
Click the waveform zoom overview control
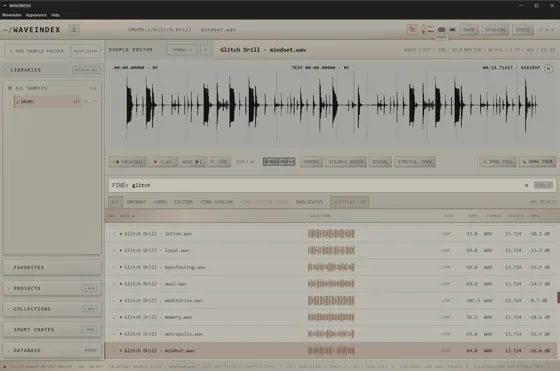coord(279,162)
